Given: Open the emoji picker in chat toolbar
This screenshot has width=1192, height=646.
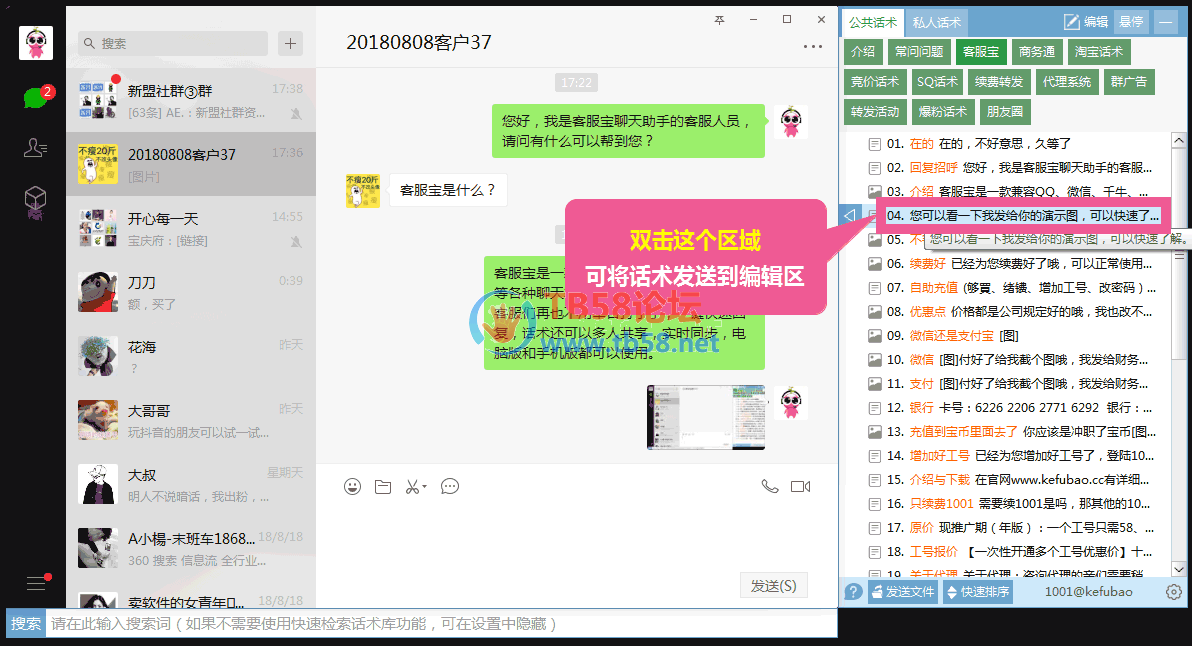Looking at the screenshot, I should 352,487.
